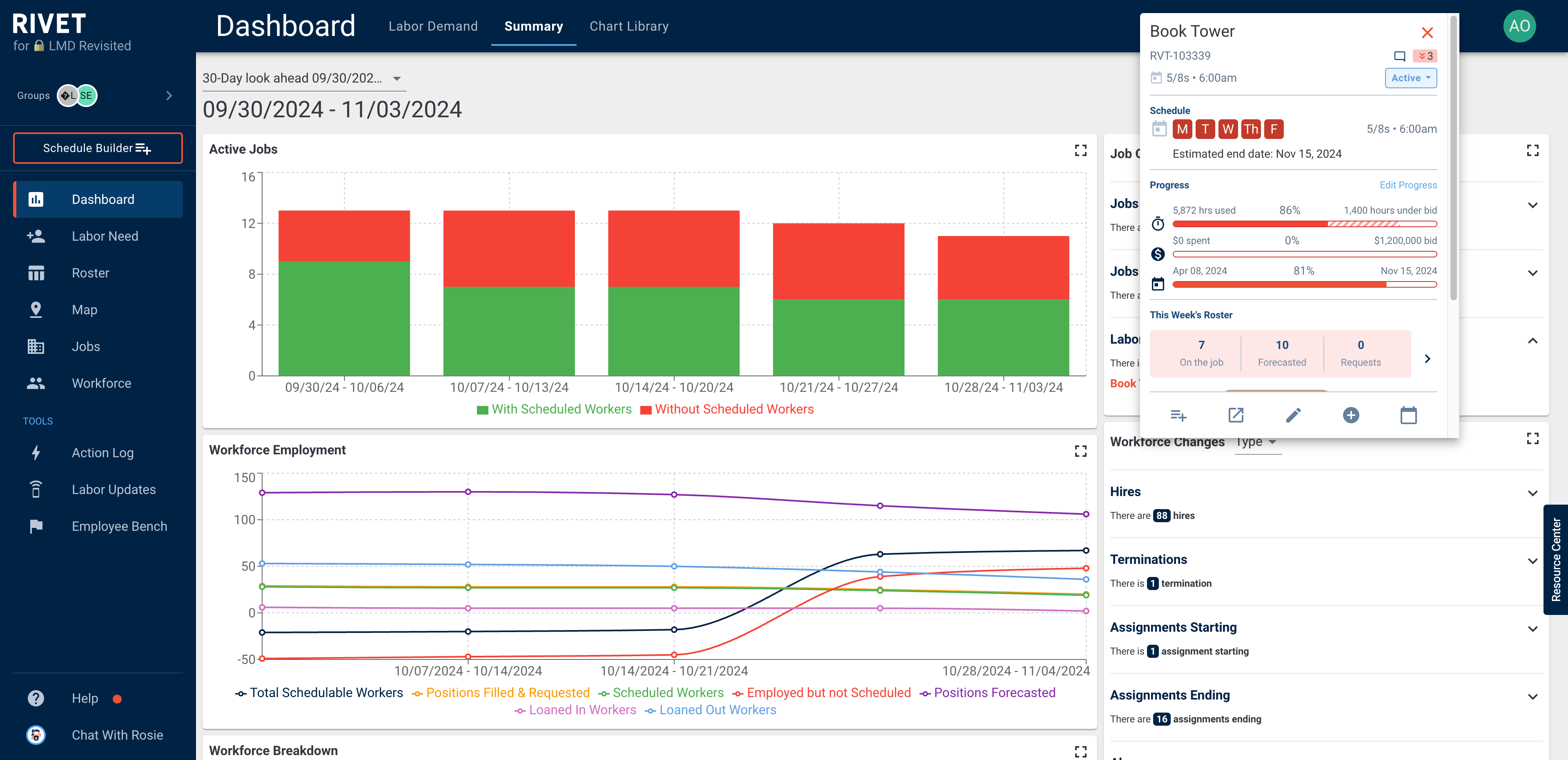Expand Assignments Starting section
1568x760 pixels.
pos(1532,628)
